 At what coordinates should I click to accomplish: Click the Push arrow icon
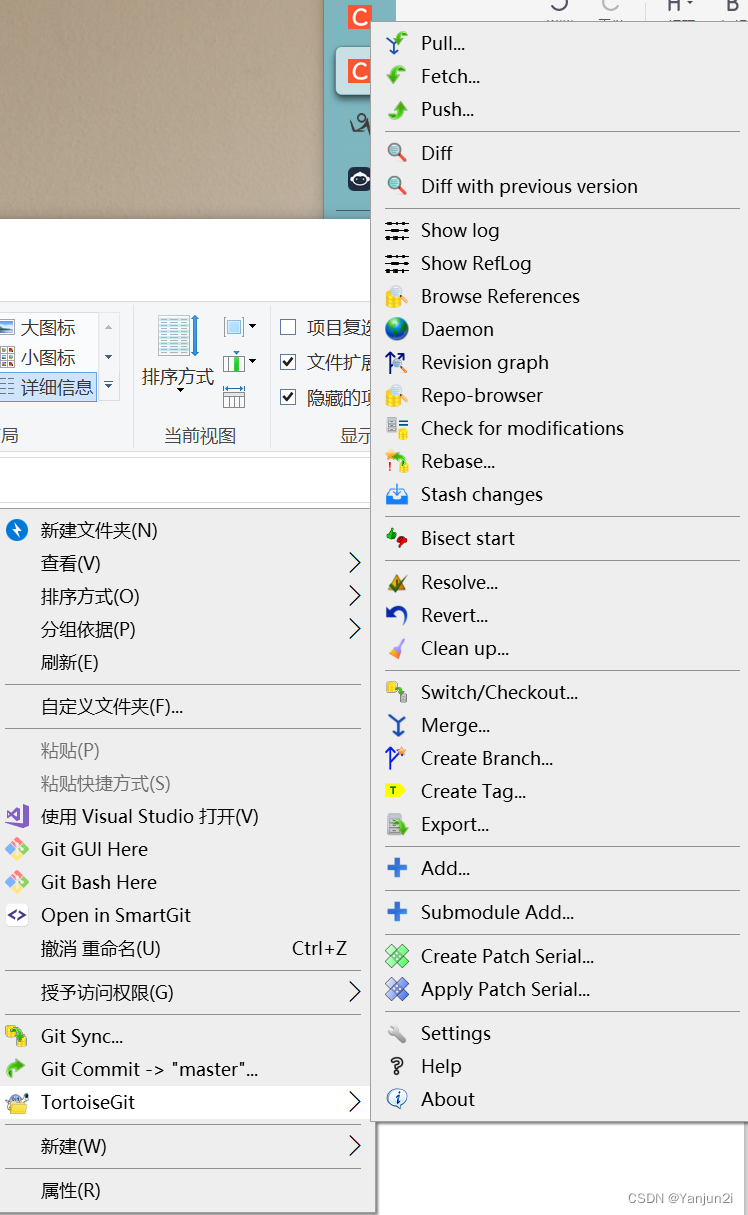point(397,109)
